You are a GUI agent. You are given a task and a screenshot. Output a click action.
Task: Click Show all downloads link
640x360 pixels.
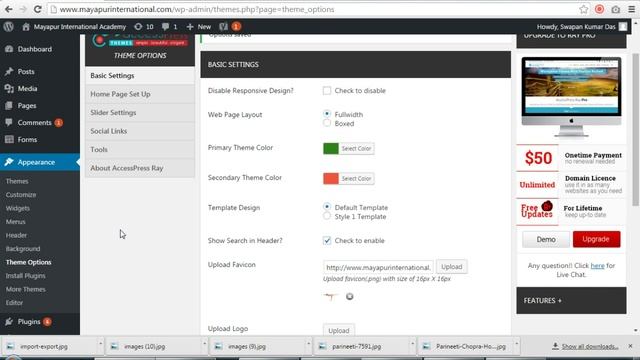pyautogui.click(x=590, y=347)
